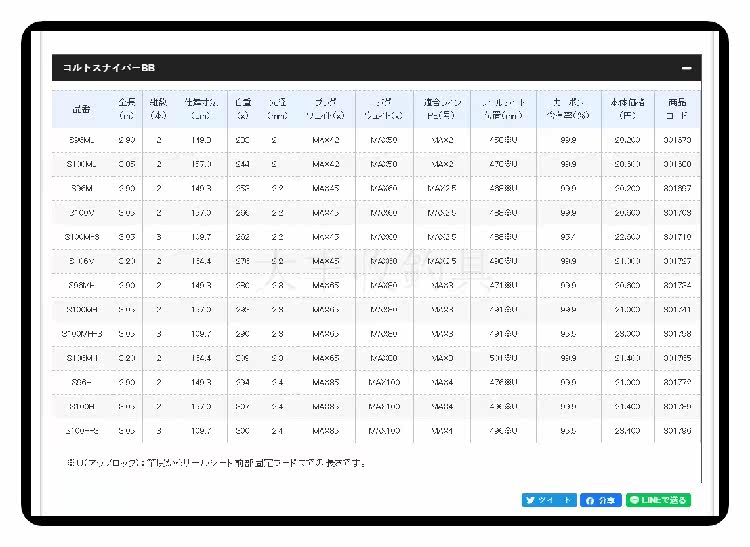This screenshot has height=547, width=750.
Task: Click the リールシート位置(mm) column header
Action: click(x=503, y=109)
